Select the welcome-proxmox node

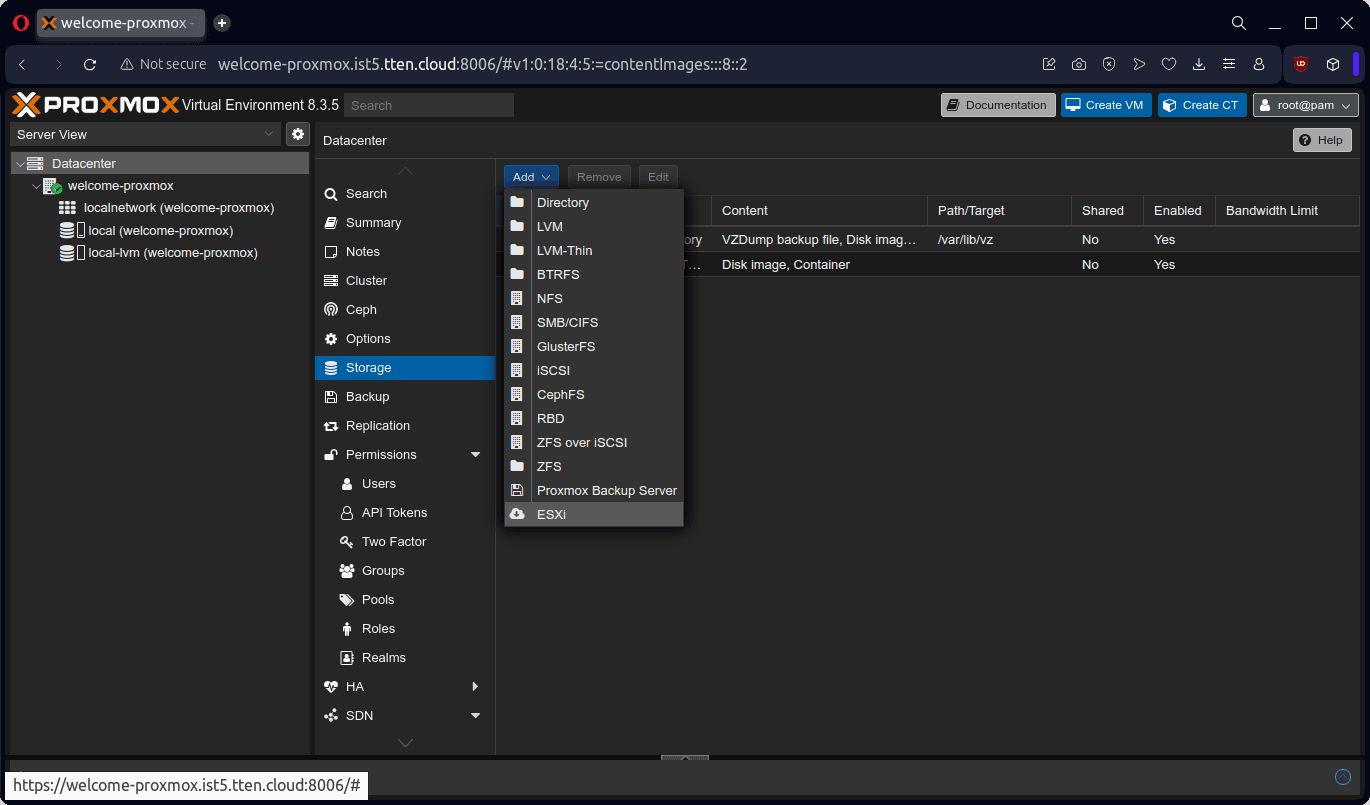[120, 186]
